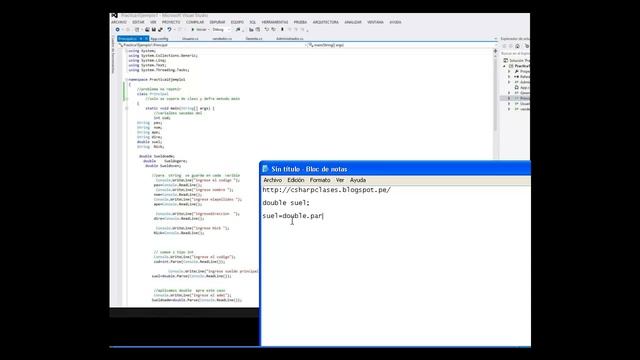Collapse the namespace block in code editor
Viewport: 640px width, 360px height.
click(x=127, y=80)
